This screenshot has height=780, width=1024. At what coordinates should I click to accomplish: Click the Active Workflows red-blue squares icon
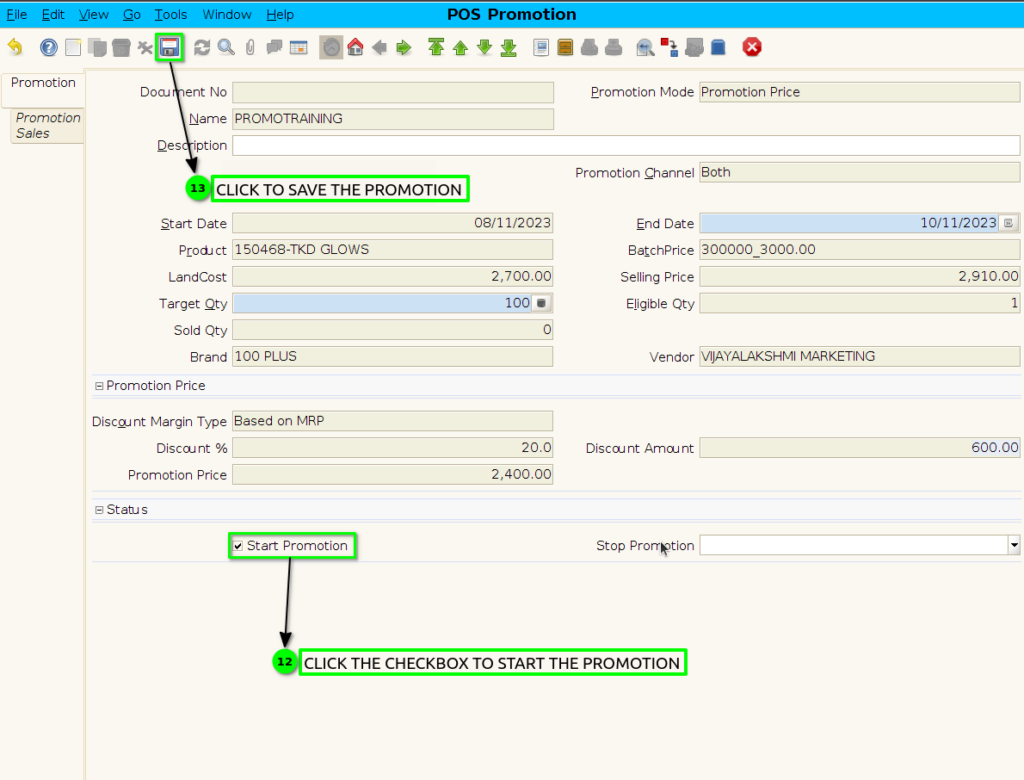tap(669, 47)
